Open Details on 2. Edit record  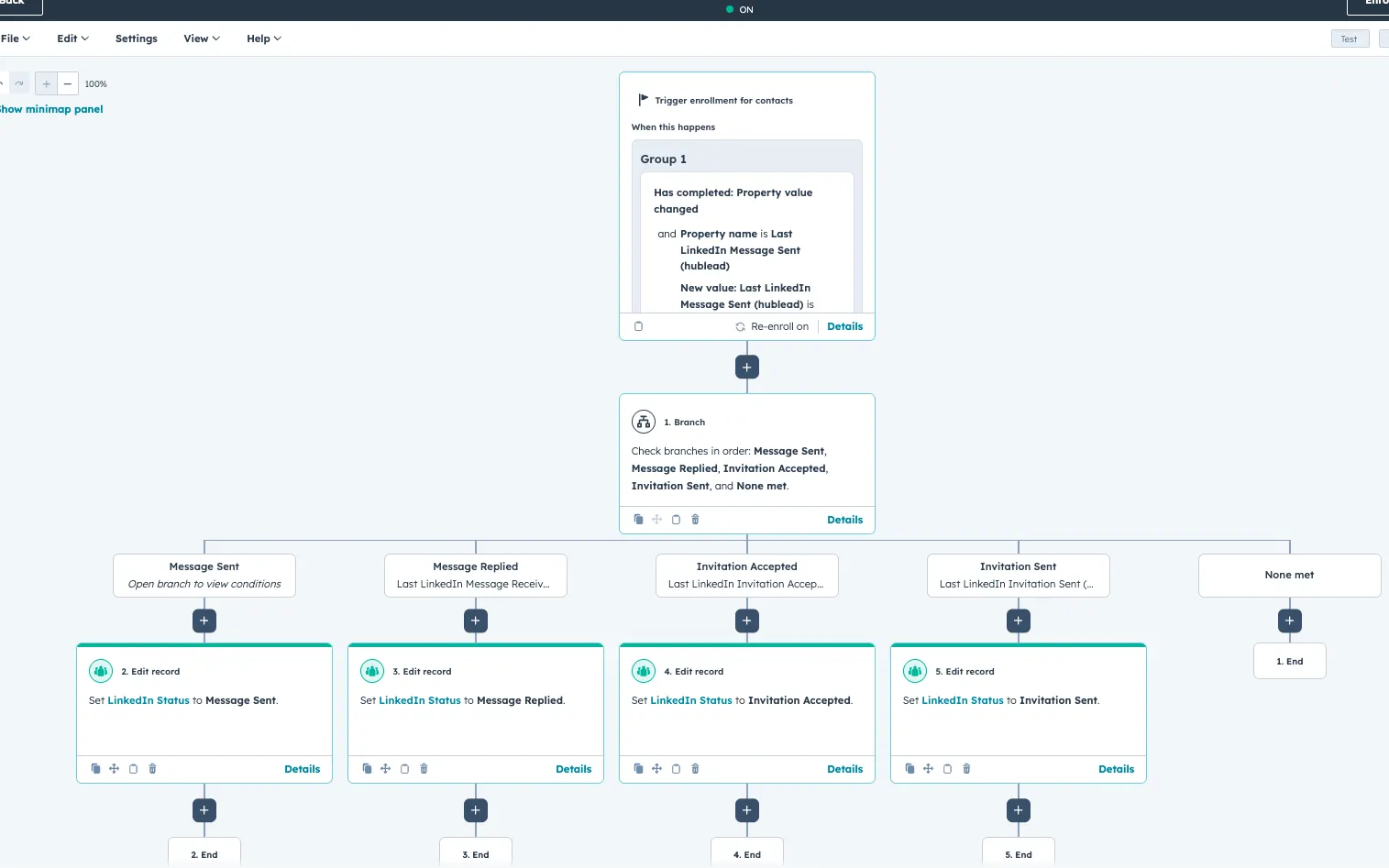303,769
